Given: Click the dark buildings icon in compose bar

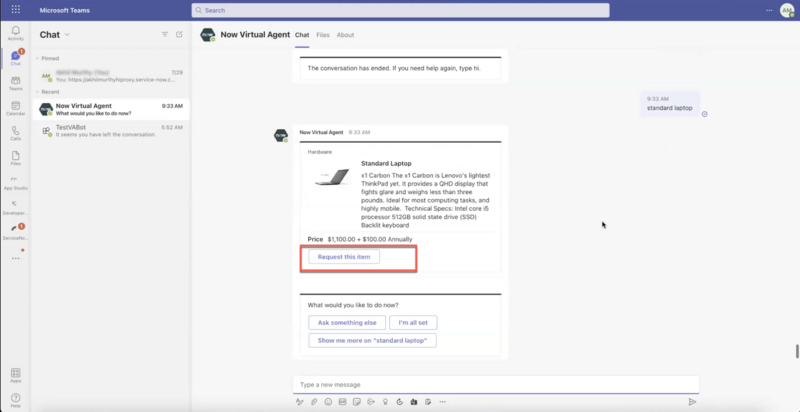Looking at the screenshot, I should pyautogui.click(x=414, y=402).
